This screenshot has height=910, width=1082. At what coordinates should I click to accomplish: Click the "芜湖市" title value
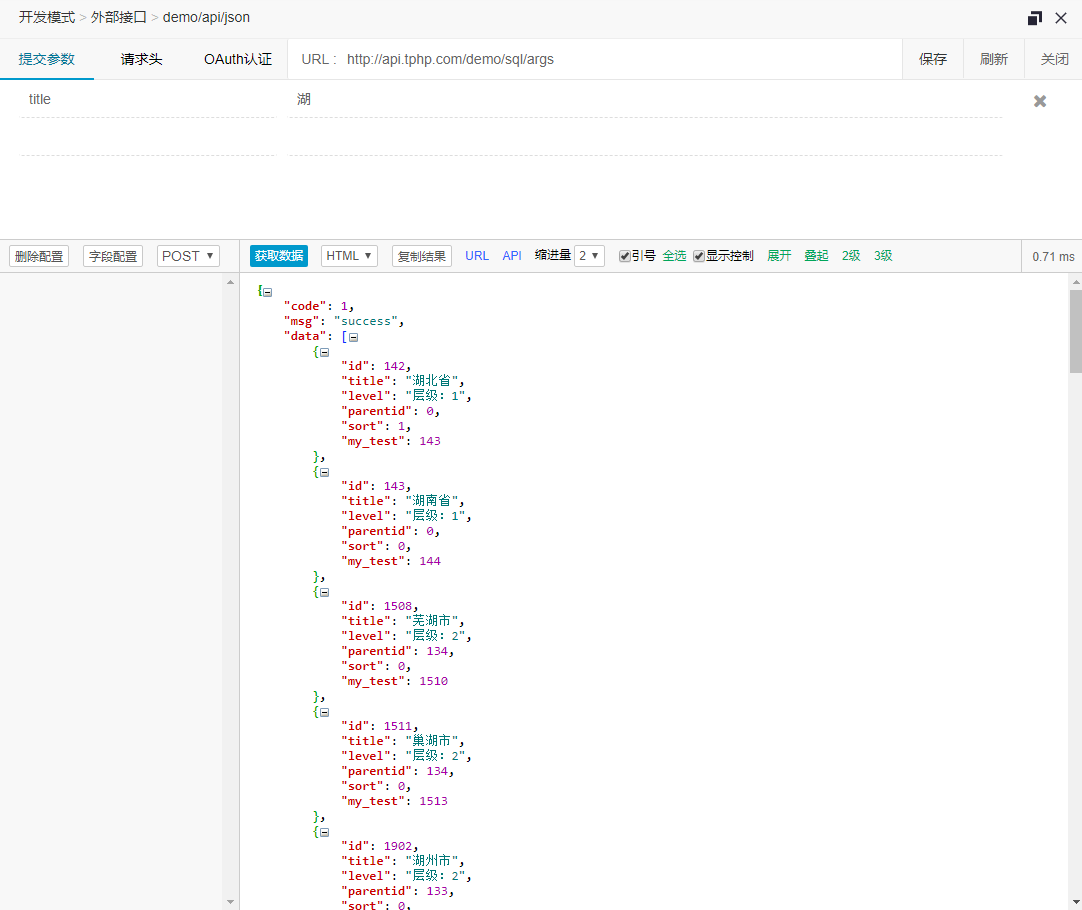(432, 621)
